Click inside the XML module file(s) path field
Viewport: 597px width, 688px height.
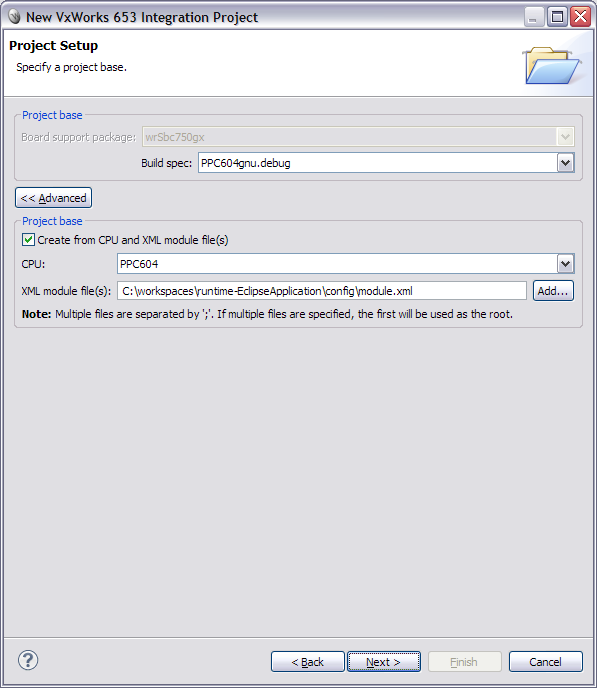pos(322,291)
